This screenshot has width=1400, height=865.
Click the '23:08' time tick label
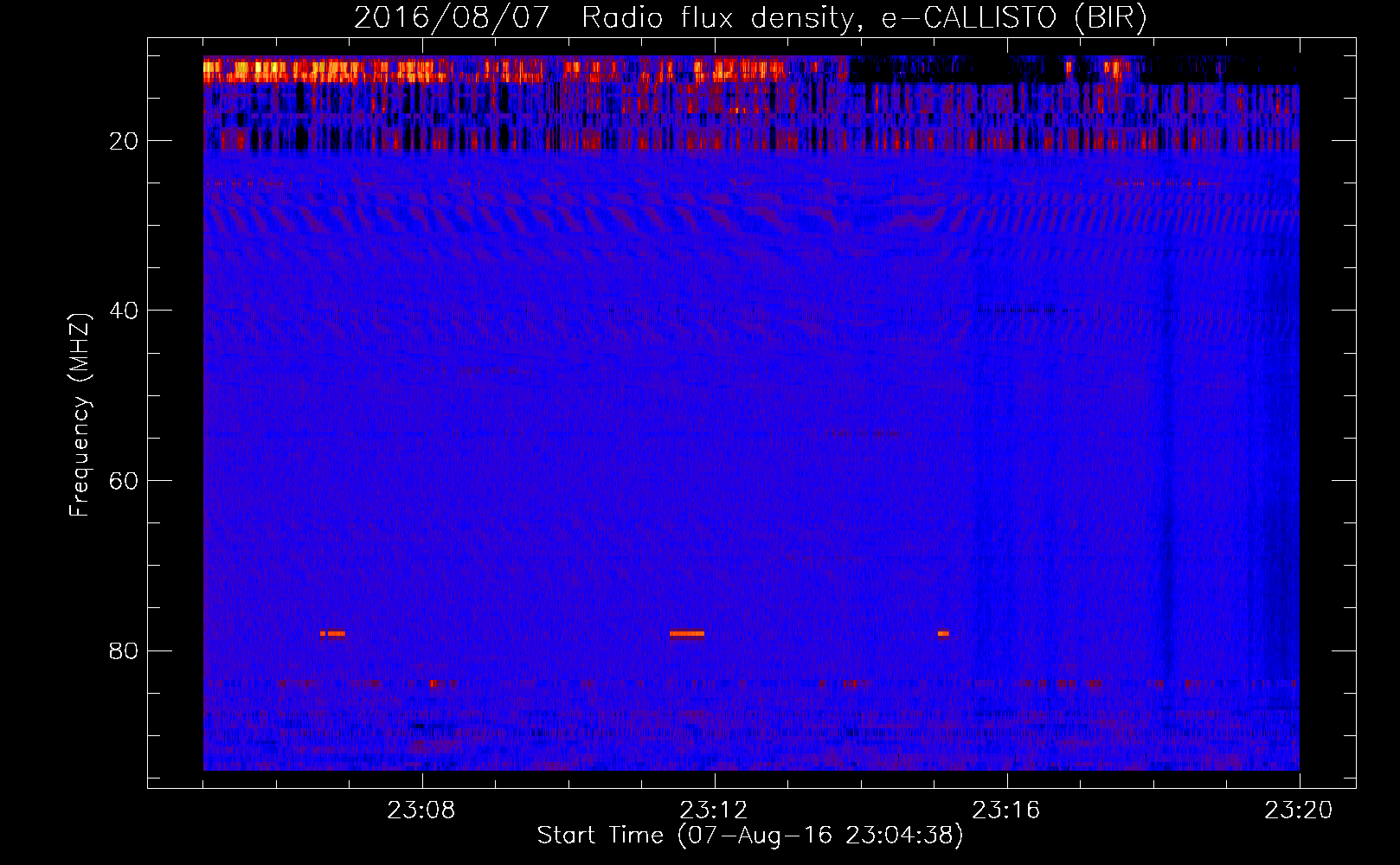tap(421, 811)
